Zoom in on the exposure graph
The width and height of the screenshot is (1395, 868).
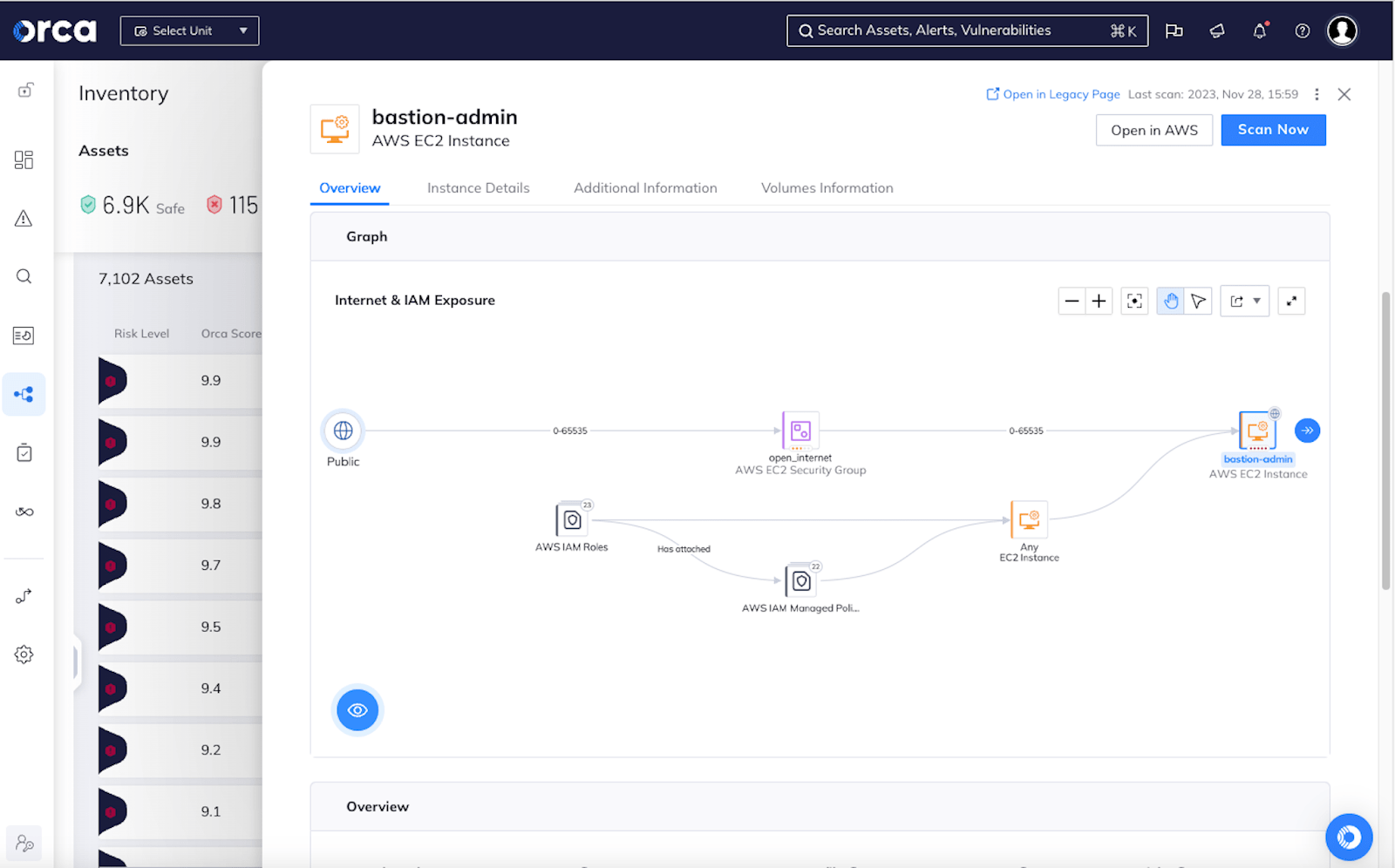1099,301
